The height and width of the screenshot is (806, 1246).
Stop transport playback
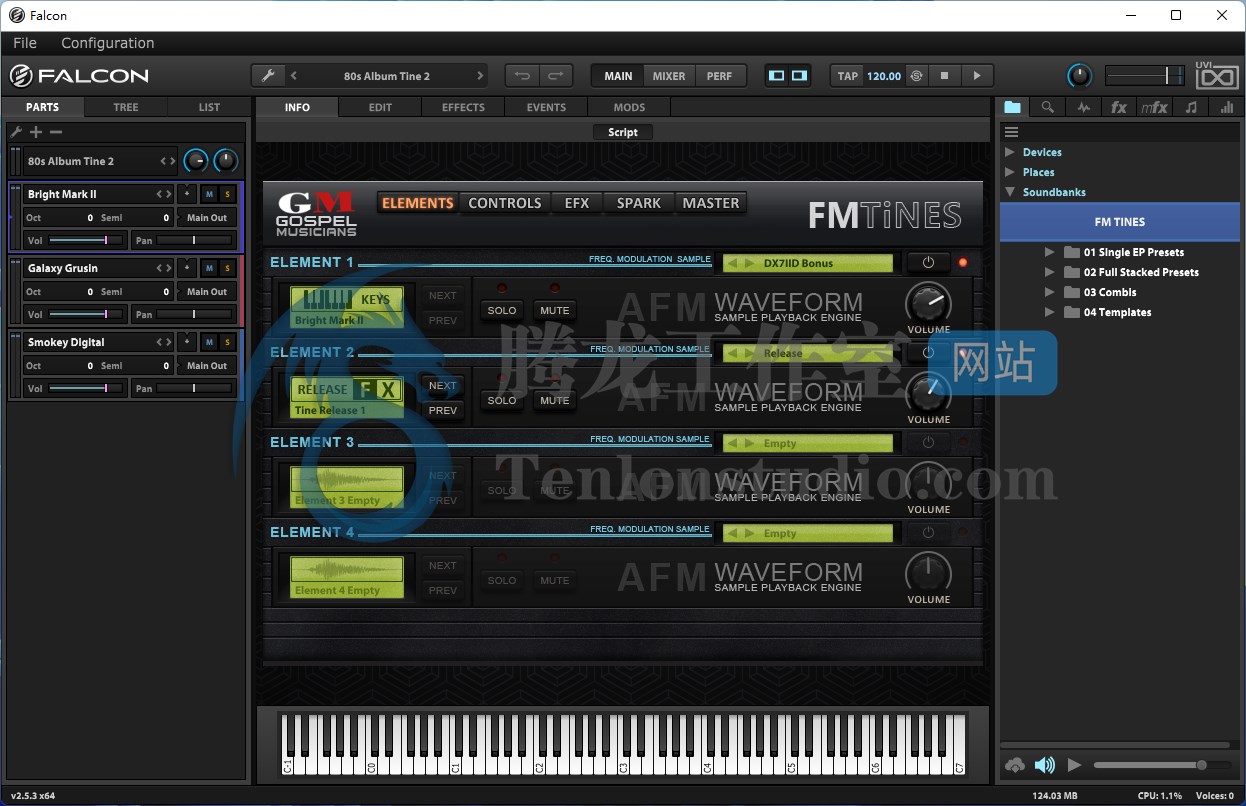pos(945,76)
